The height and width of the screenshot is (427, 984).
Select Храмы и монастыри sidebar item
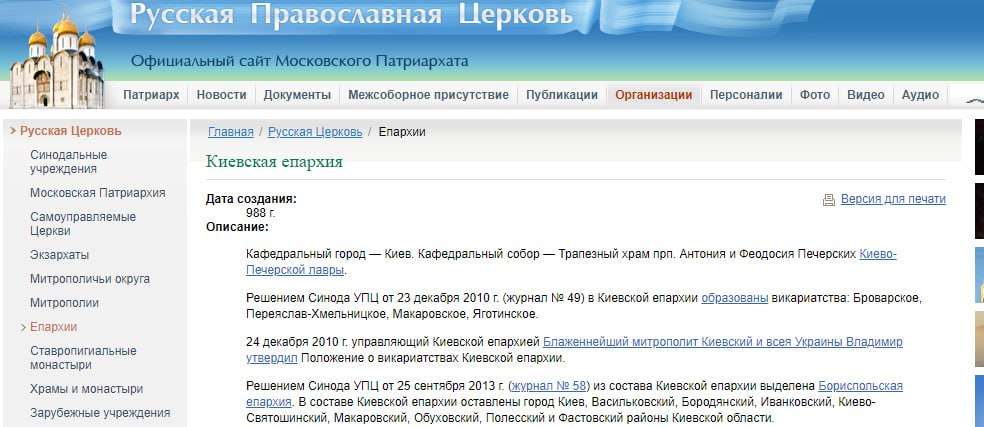(87, 389)
